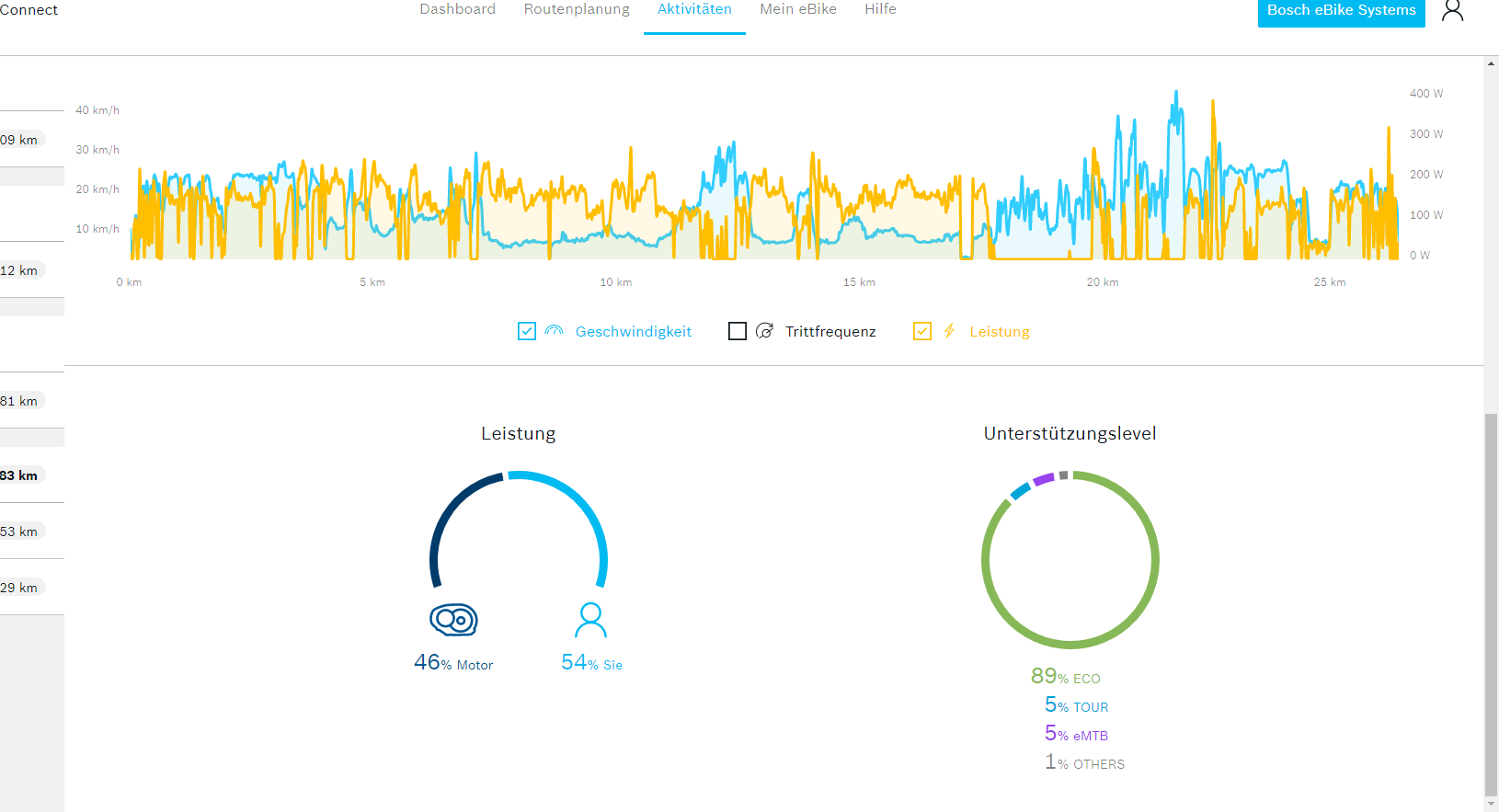Image resolution: width=1499 pixels, height=812 pixels.
Task: Open the Mein eBike tab
Action: coord(797,9)
